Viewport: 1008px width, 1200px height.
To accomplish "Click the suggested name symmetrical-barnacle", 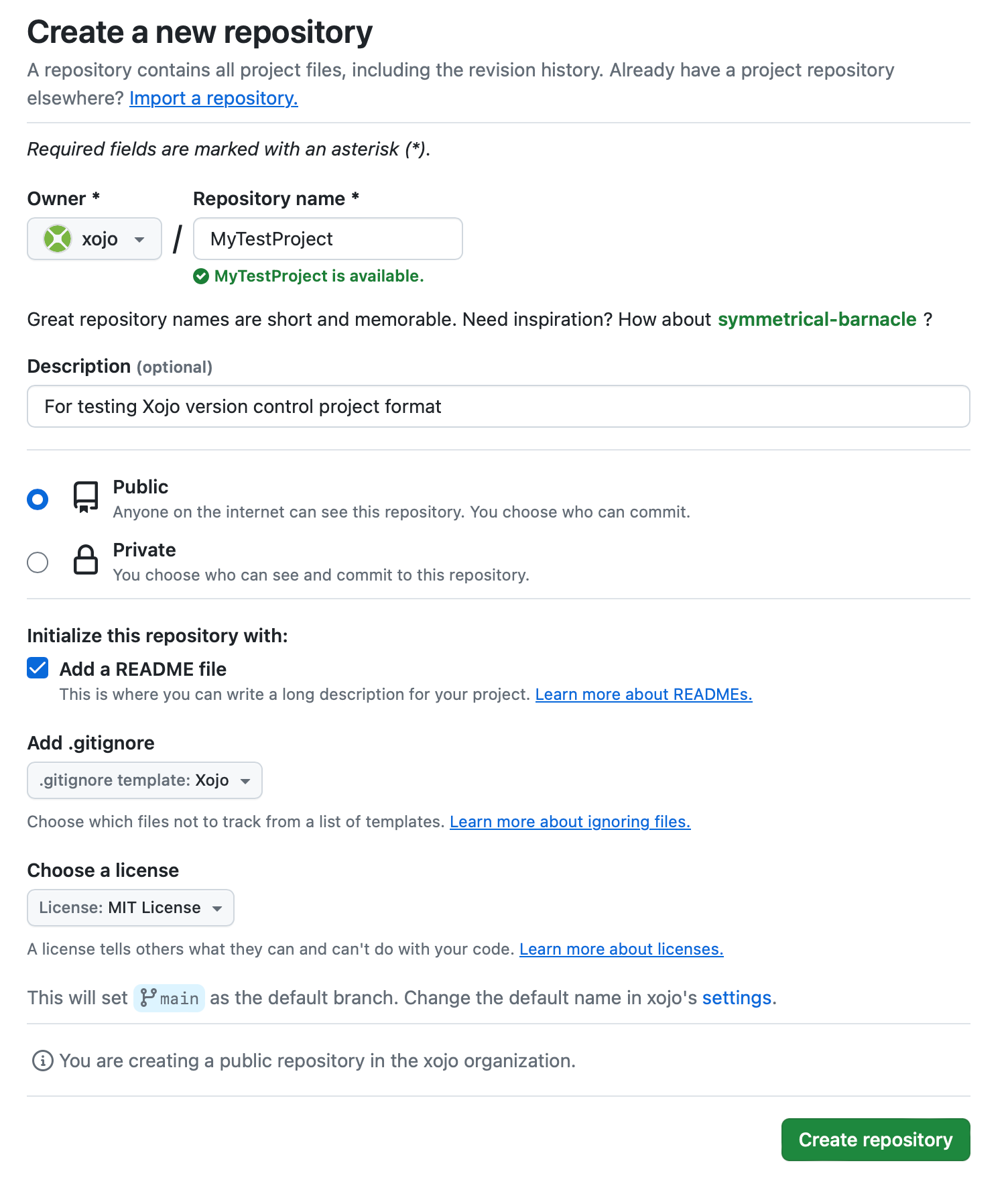I will click(817, 319).
